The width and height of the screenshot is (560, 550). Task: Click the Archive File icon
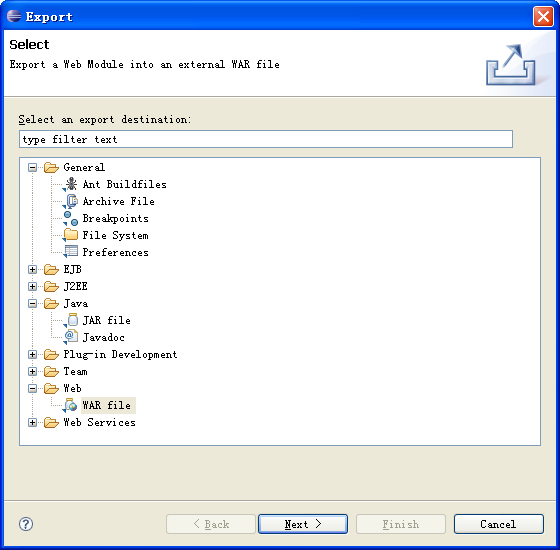point(71,201)
